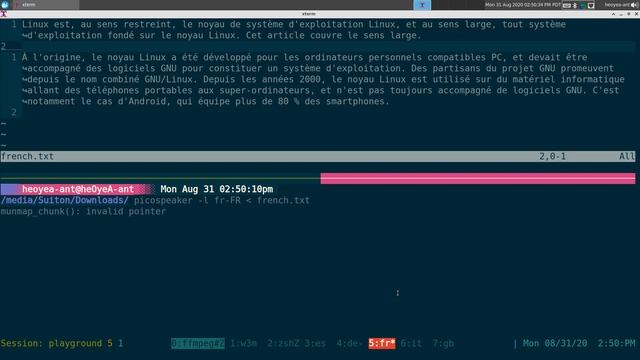Viewport: 640px width, 360px height.
Task: Click the munmap_chunk(): invalid pointer error line
Action: pyautogui.click(x=83, y=211)
